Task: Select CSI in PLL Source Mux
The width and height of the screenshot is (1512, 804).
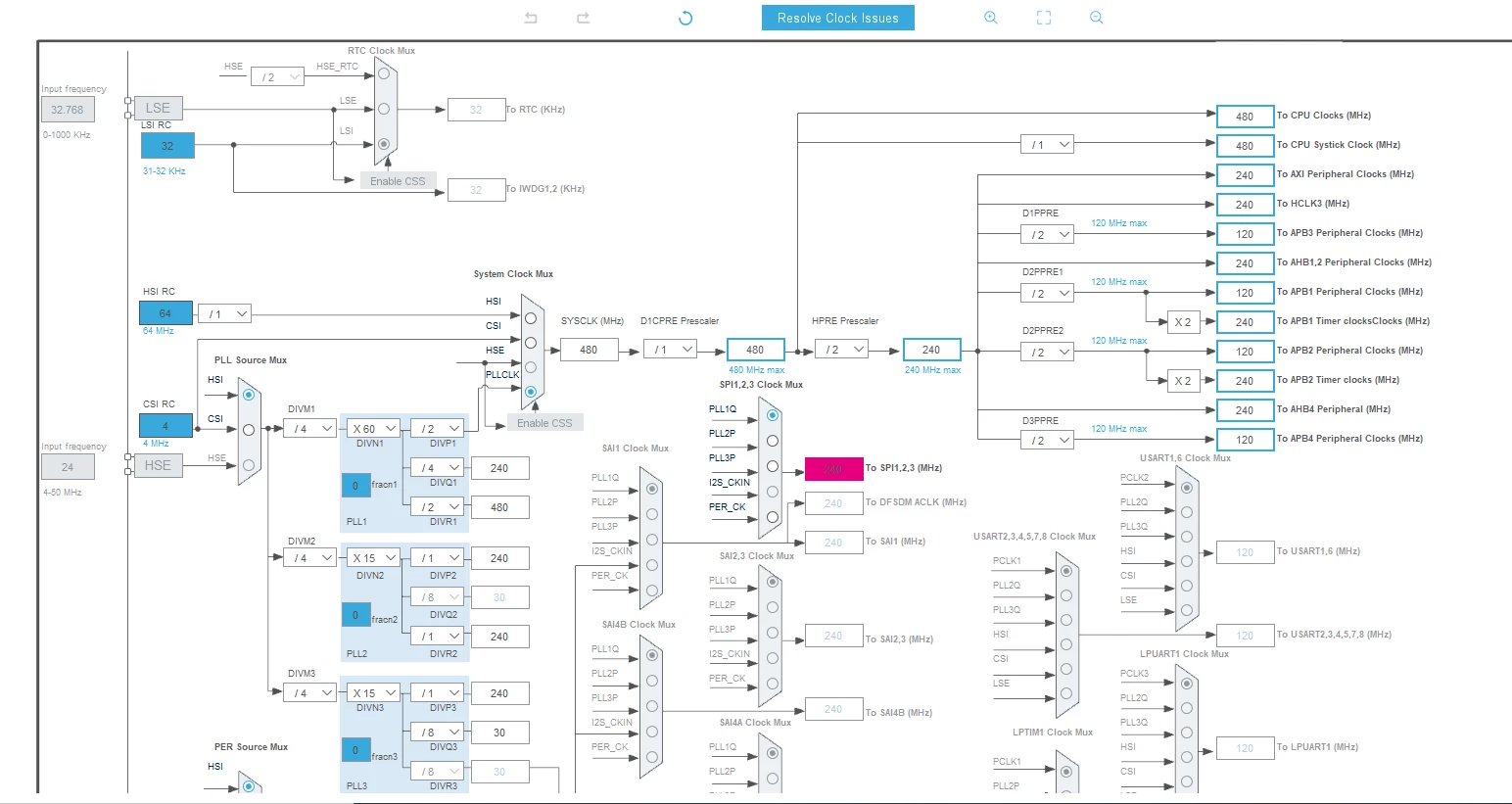Action: 249,430
